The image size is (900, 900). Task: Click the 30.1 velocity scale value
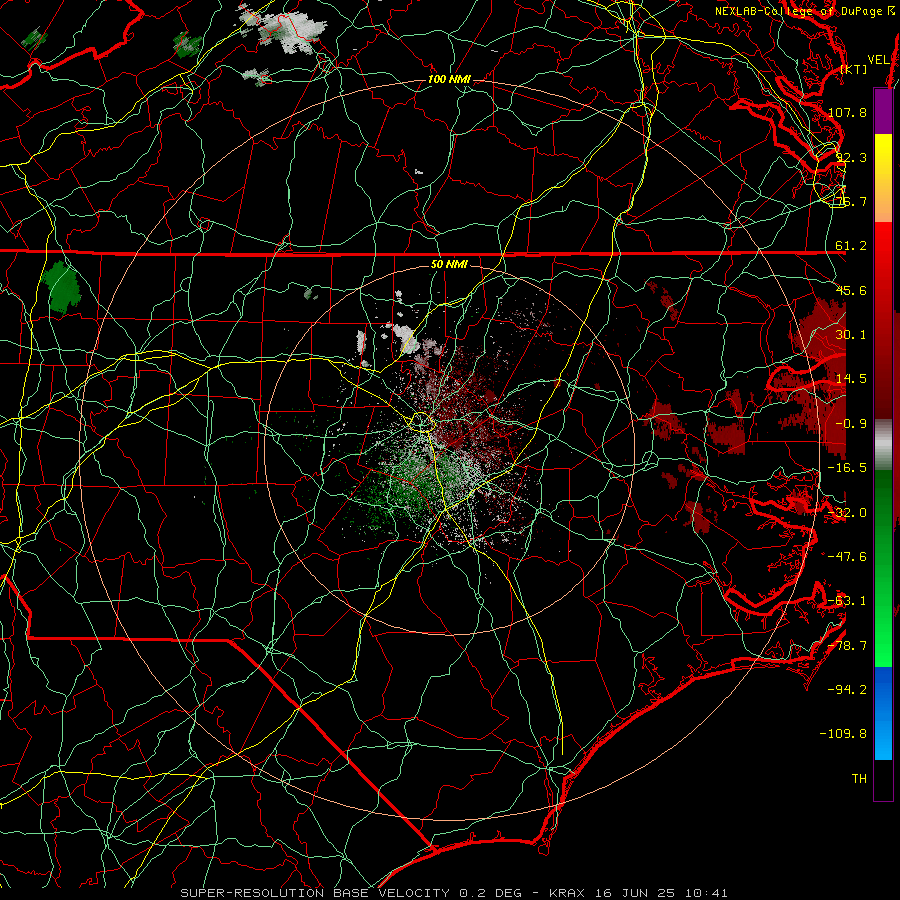point(851,335)
